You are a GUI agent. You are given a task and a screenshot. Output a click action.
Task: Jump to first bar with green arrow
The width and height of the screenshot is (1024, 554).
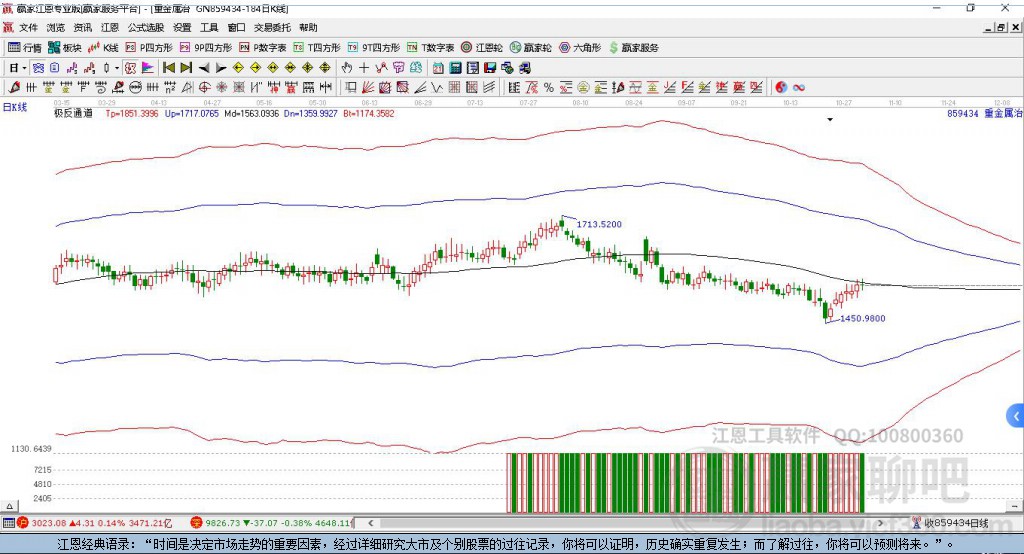168,68
